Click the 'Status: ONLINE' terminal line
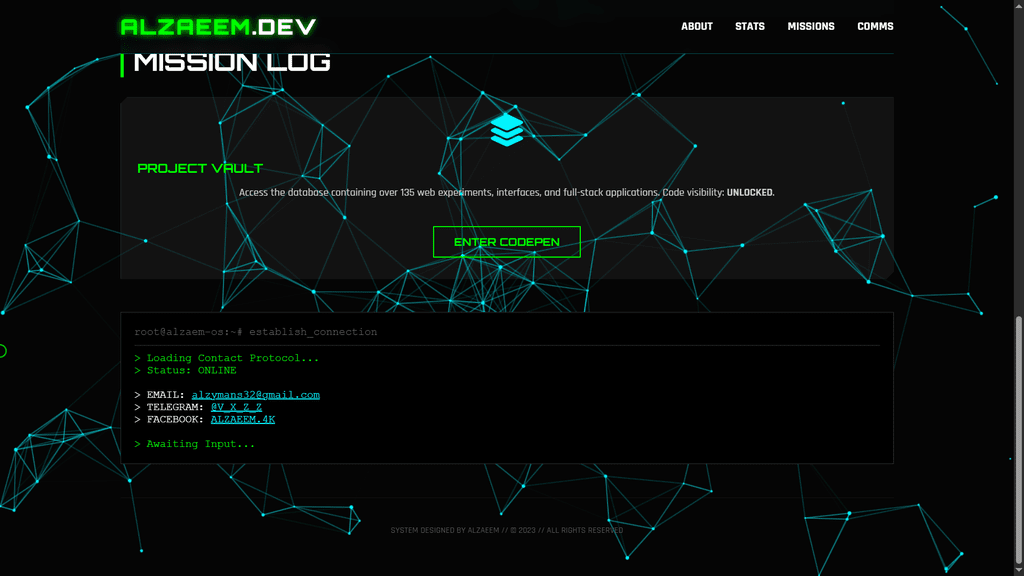 pyautogui.click(x=186, y=371)
